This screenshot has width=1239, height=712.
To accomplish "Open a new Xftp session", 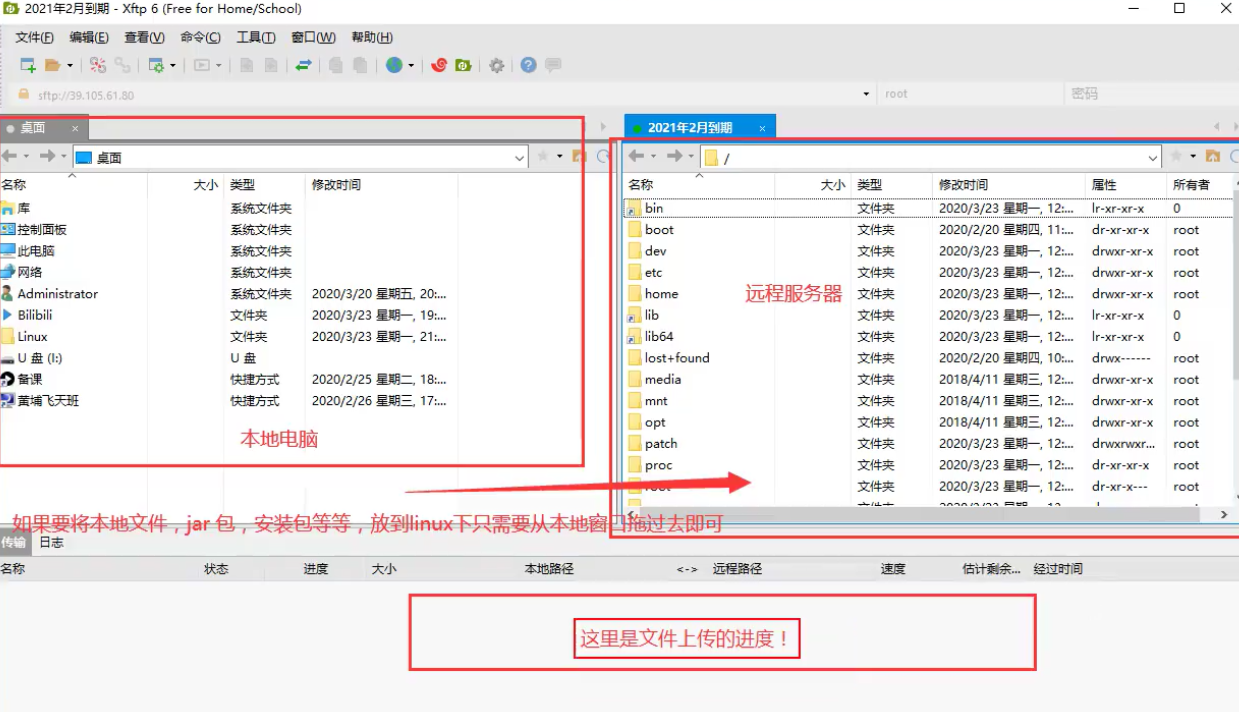I will tap(26, 66).
